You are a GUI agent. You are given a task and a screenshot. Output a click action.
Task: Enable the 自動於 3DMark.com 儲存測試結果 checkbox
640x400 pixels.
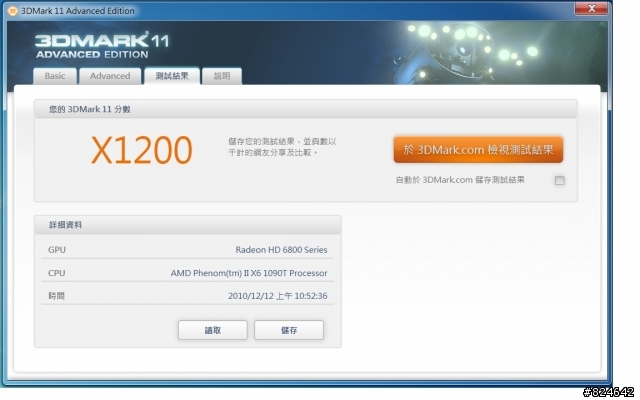(x=560, y=180)
